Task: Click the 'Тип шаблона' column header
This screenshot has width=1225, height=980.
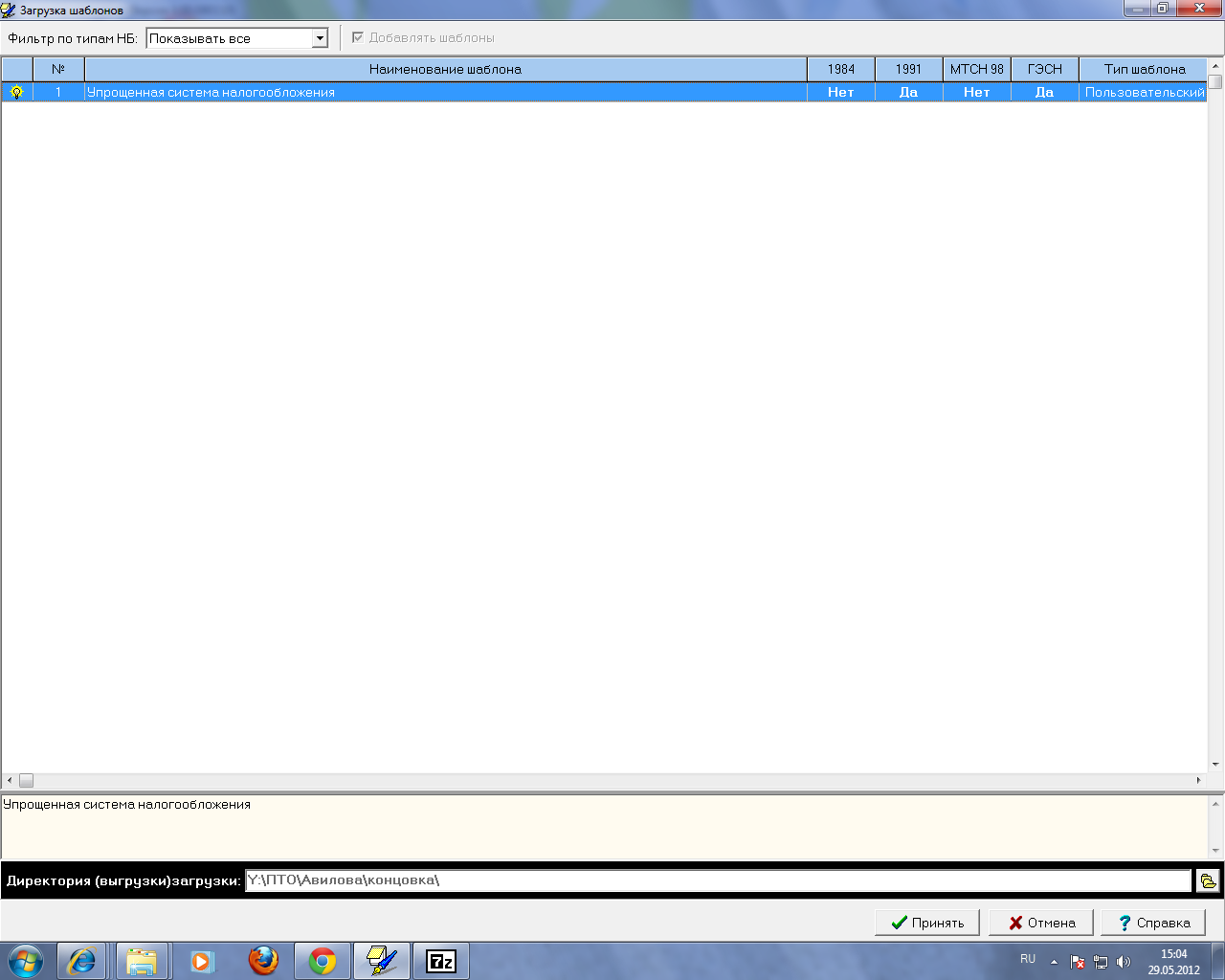Action: [x=1144, y=69]
